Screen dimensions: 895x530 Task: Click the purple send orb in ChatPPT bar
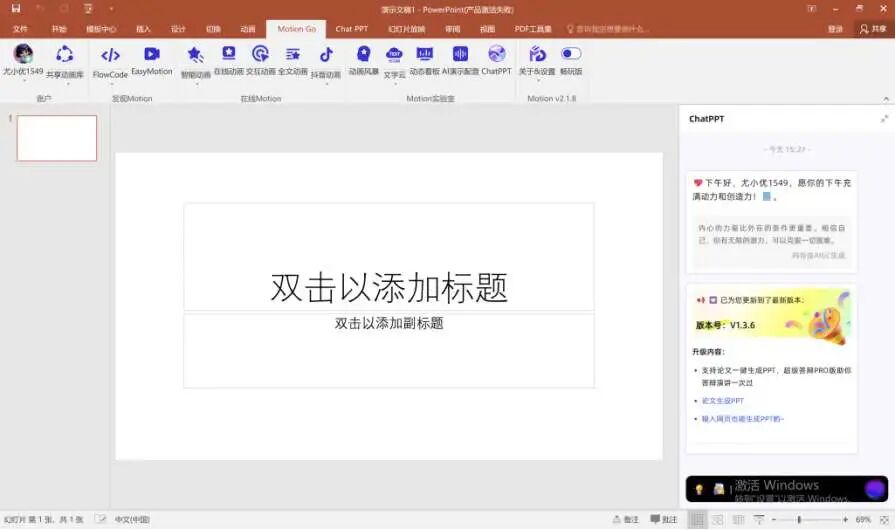coord(874,489)
